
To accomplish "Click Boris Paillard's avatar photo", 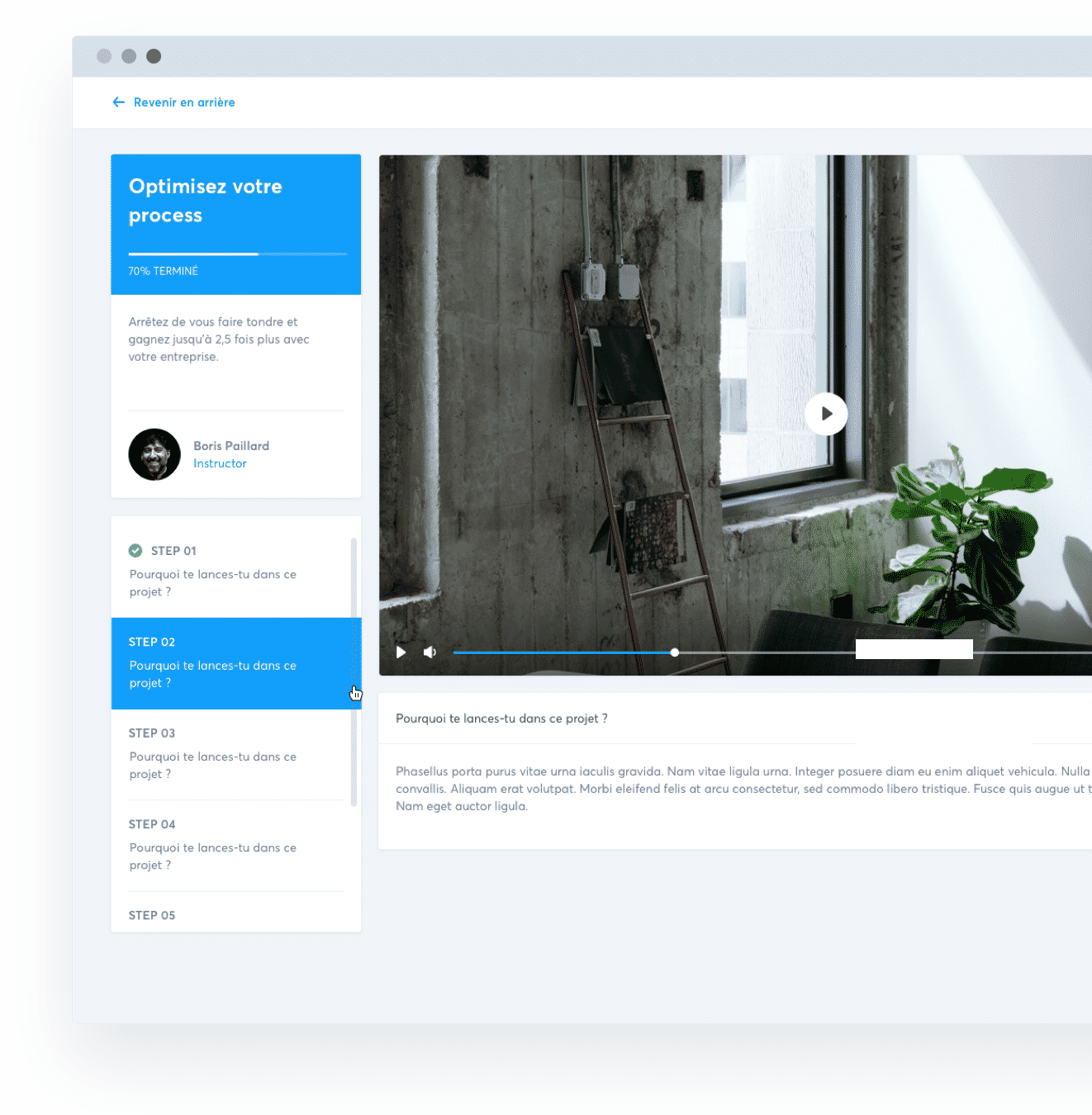I will coord(154,454).
